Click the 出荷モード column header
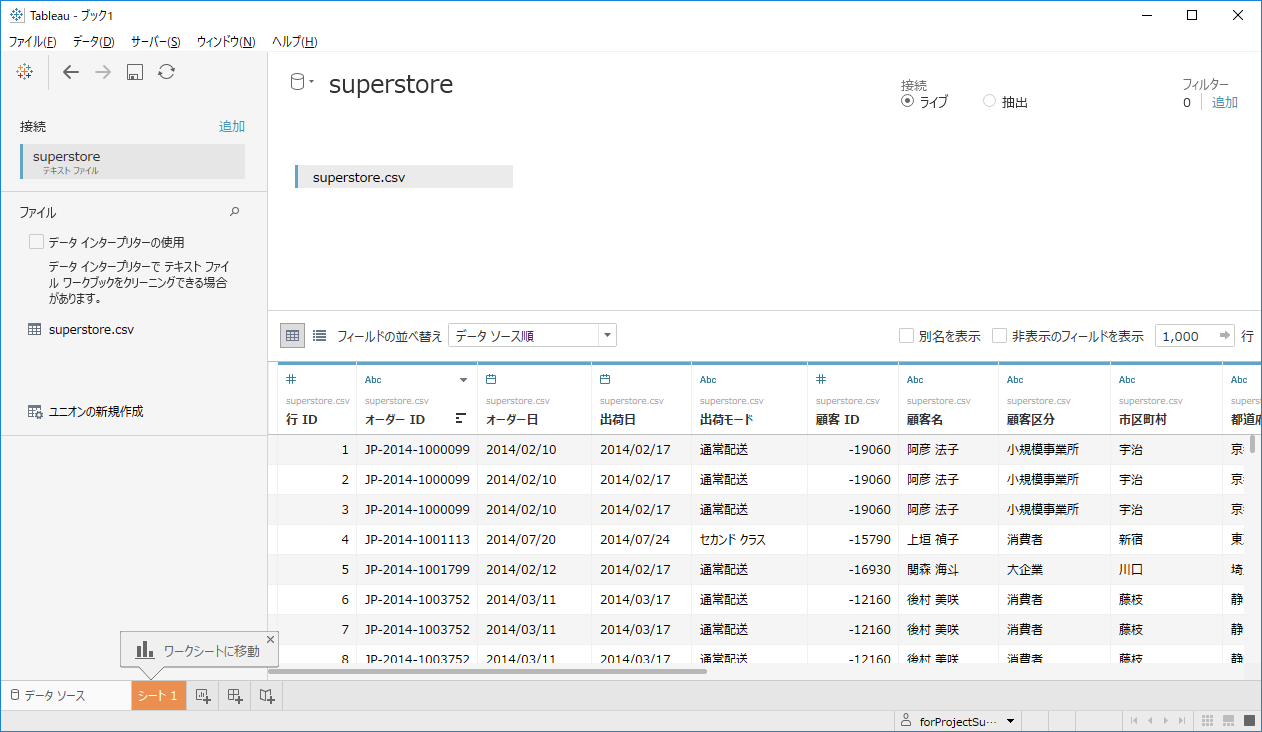1262x732 pixels. click(749, 398)
